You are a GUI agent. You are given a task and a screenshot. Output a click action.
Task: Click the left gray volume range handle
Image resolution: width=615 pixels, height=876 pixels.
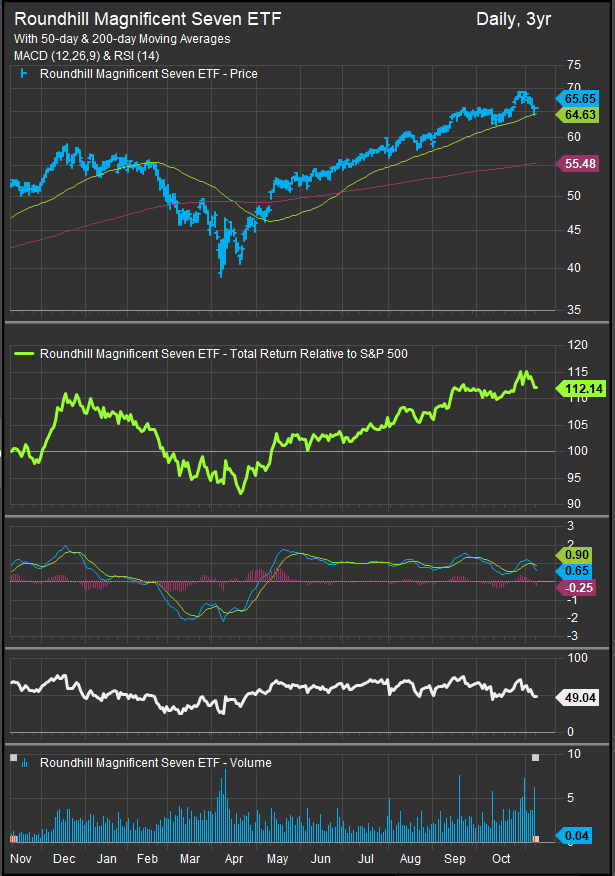14,758
